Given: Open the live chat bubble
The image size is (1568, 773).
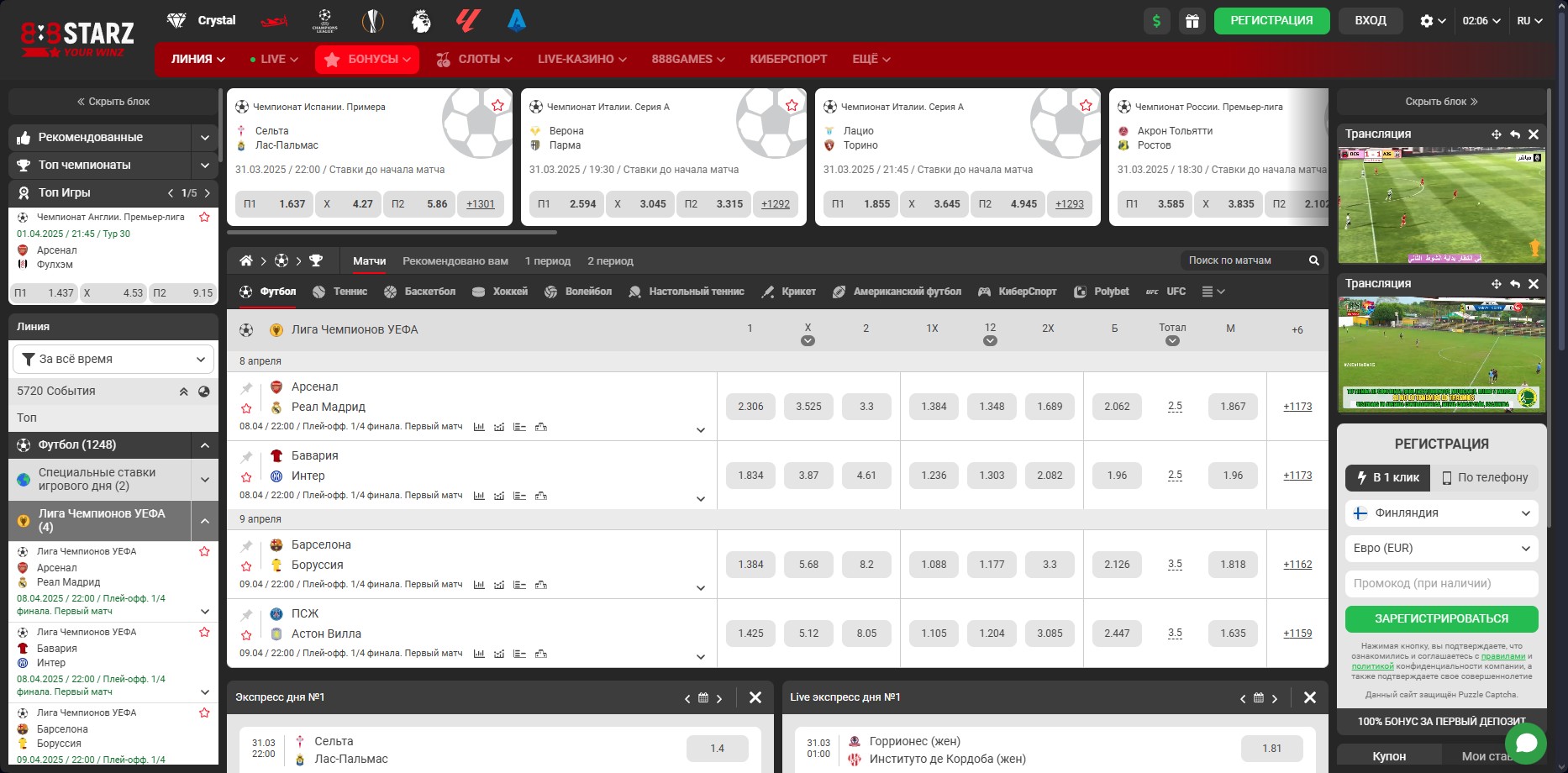Looking at the screenshot, I should 1526,744.
